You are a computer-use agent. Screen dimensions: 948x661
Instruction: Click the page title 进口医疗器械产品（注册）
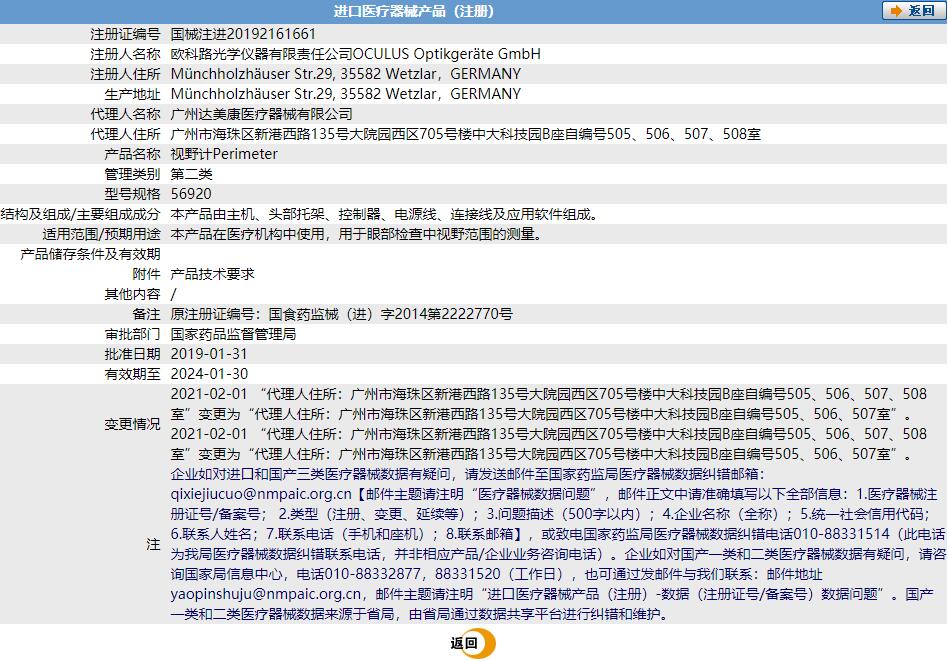(x=414, y=11)
